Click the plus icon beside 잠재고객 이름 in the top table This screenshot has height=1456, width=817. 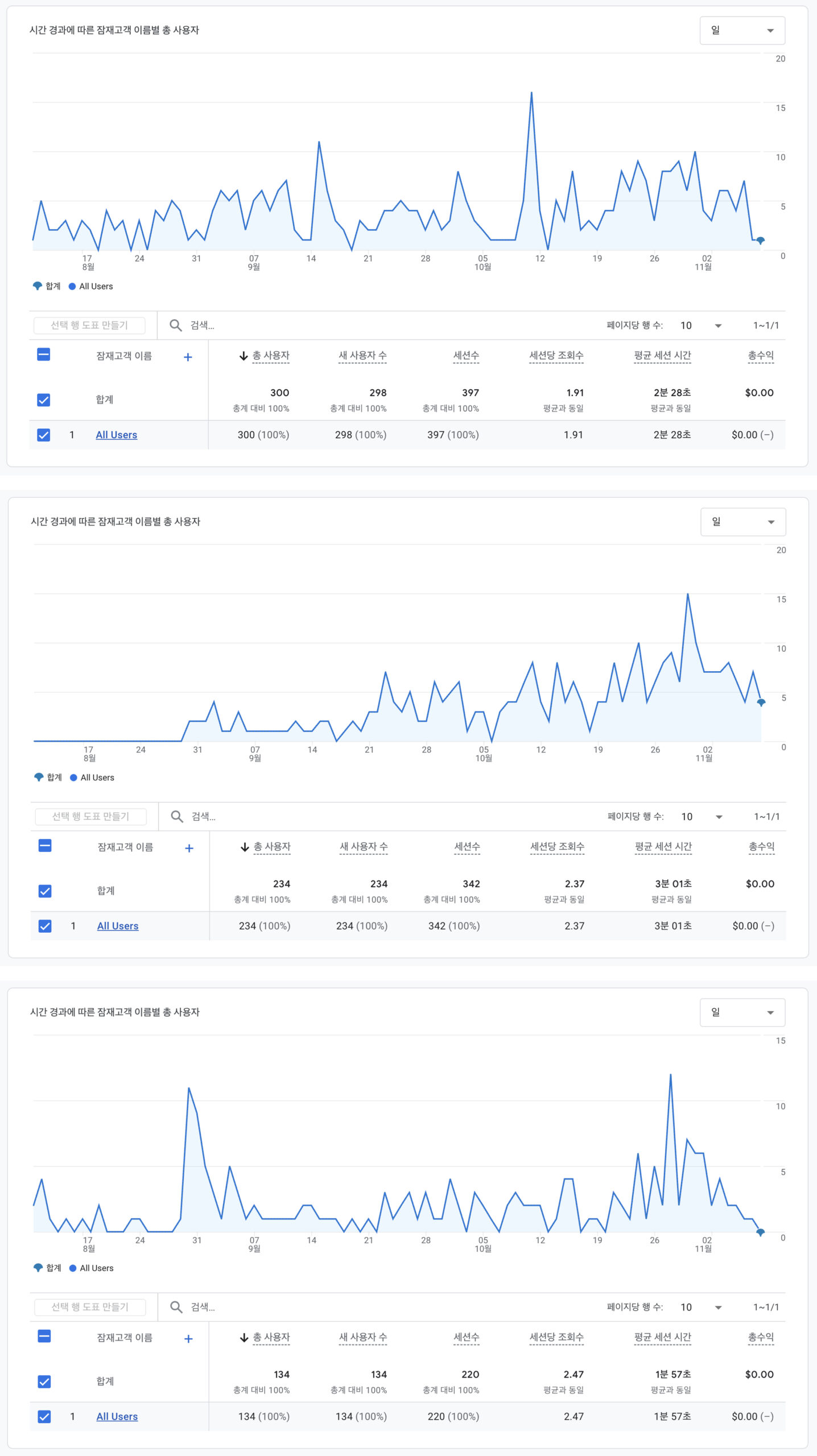(188, 357)
